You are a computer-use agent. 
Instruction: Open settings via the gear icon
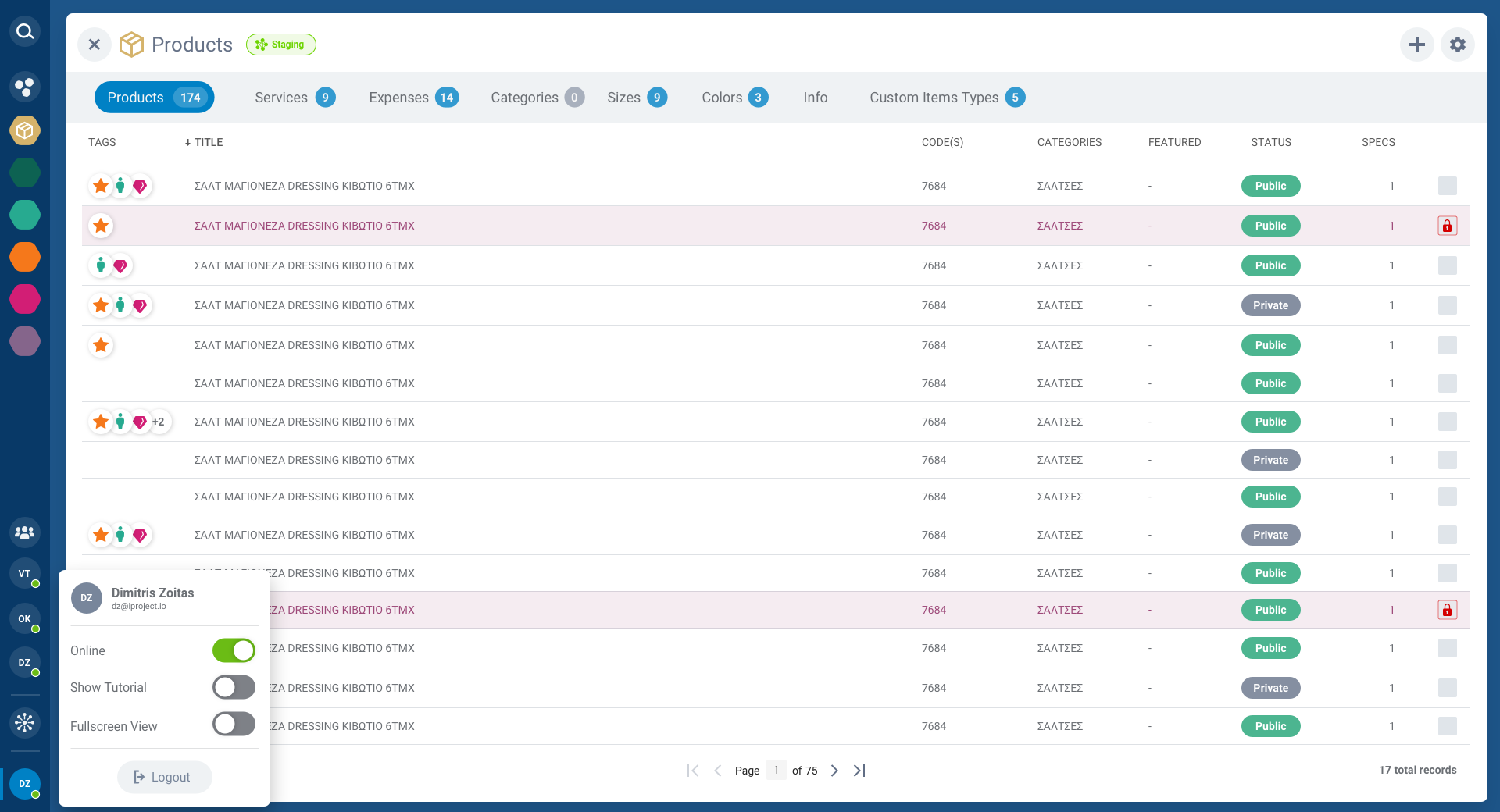[1457, 45]
